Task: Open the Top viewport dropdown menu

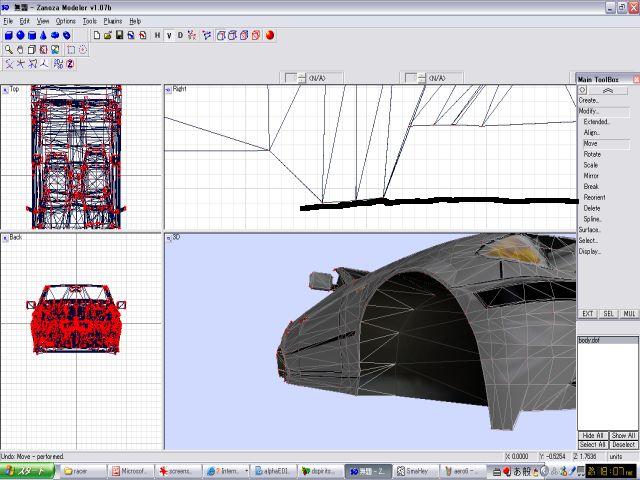Action: pyautogui.click(x=5, y=89)
